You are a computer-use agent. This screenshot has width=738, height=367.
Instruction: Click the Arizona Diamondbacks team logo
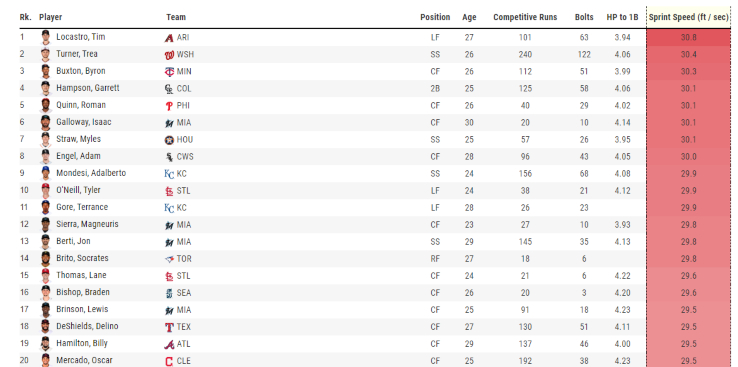pos(169,38)
